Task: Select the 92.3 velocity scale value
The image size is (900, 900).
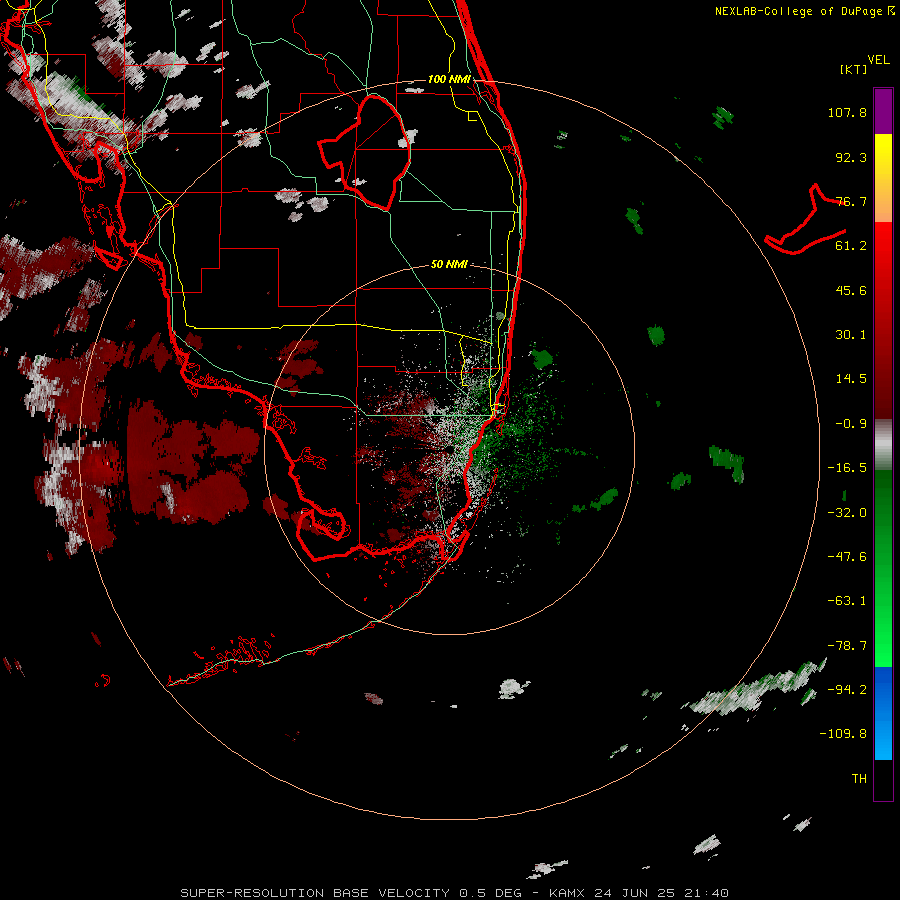Action: [x=851, y=157]
